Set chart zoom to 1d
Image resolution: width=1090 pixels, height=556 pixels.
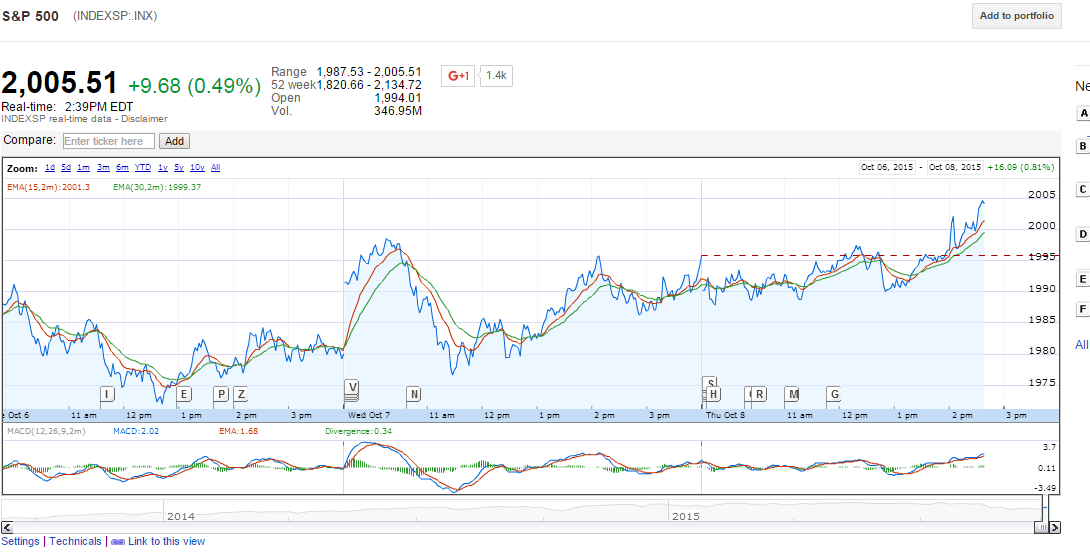pos(50,168)
